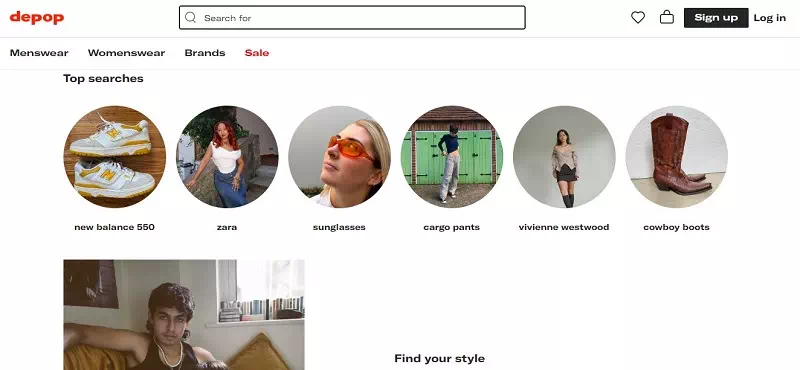800x370 pixels.
Task: Go to homepage via depop logo
Action: point(37,17)
